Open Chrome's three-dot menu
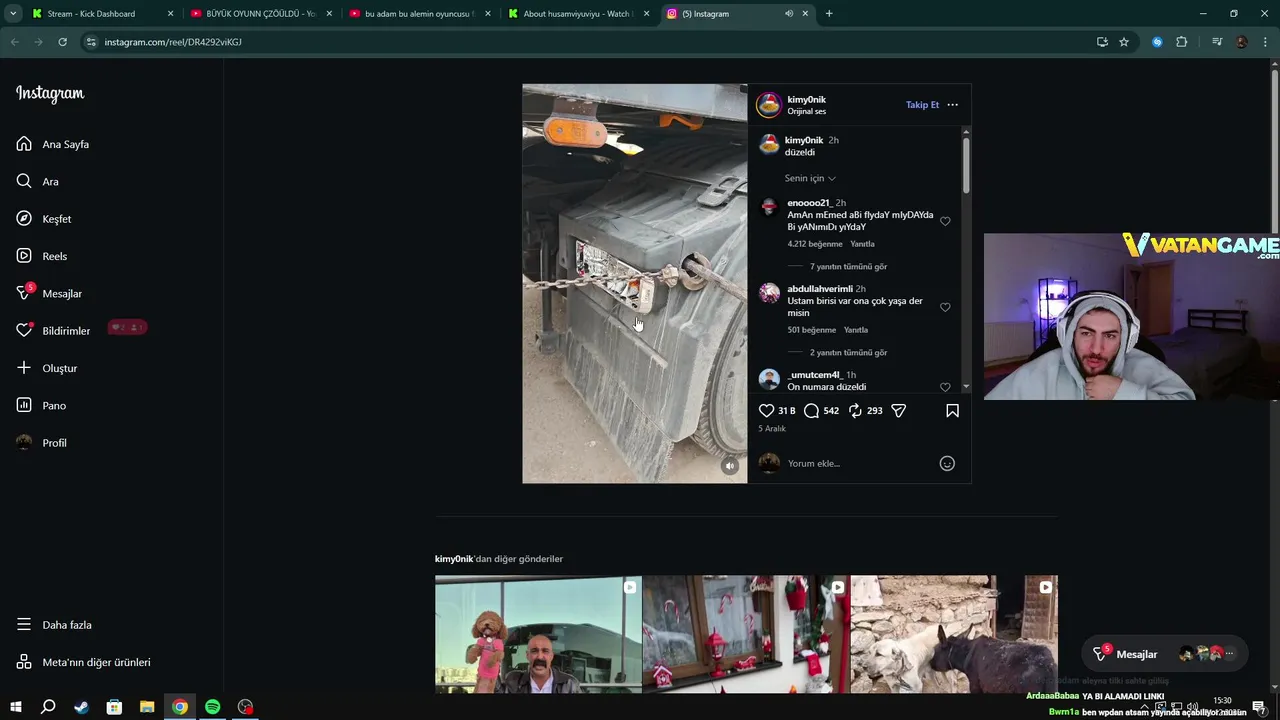Screen dimensions: 1280x720 [x=1264, y=42]
